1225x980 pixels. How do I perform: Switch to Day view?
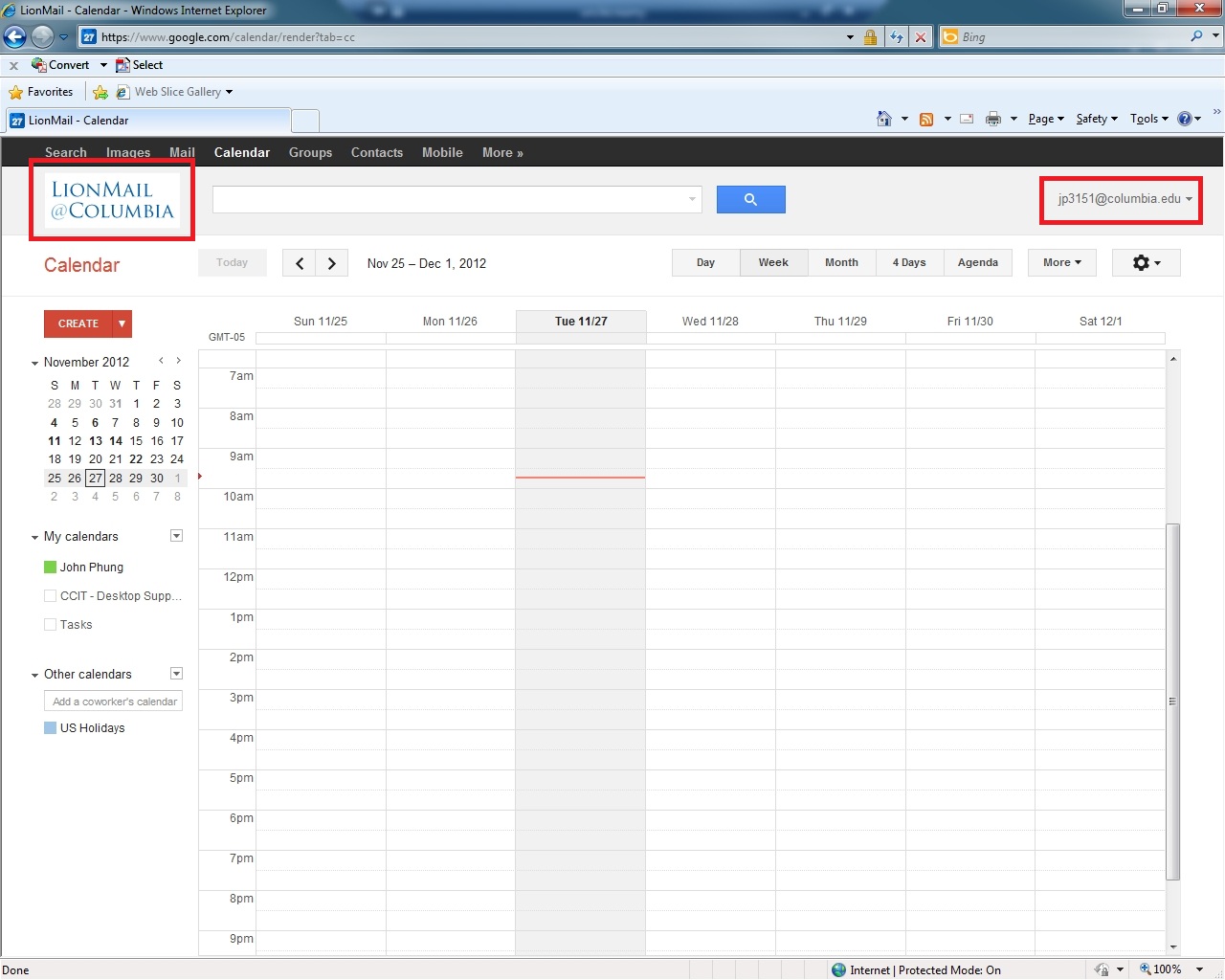[x=706, y=262]
